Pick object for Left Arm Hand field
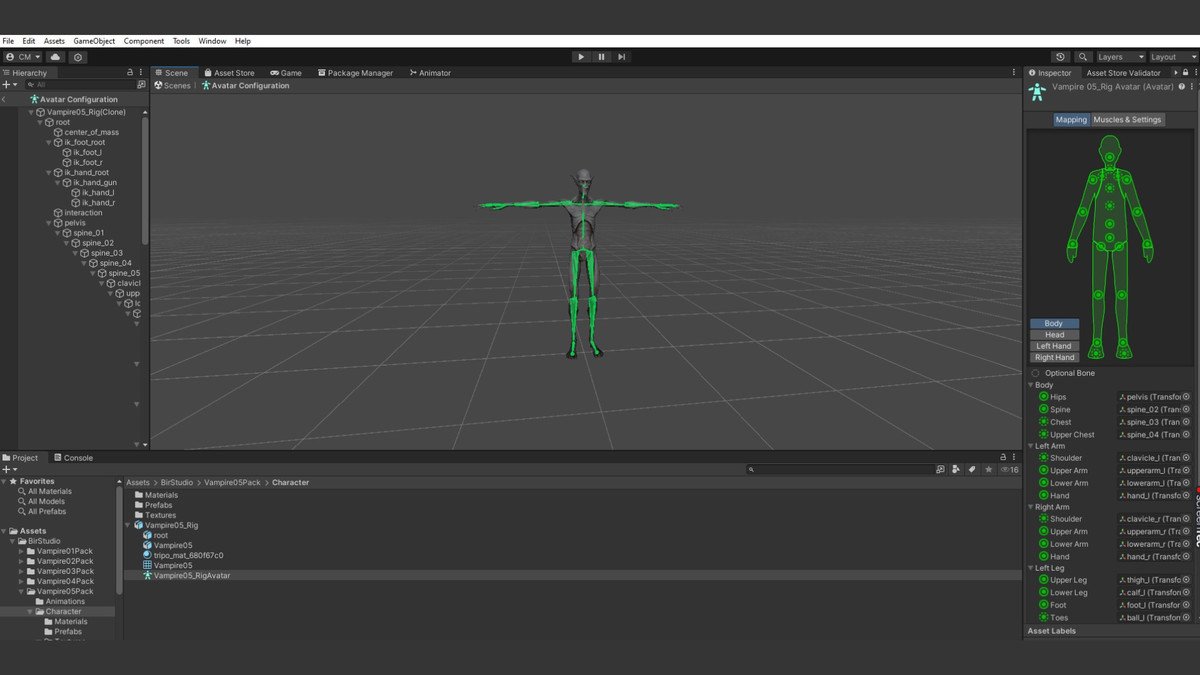 [1187, 495]
